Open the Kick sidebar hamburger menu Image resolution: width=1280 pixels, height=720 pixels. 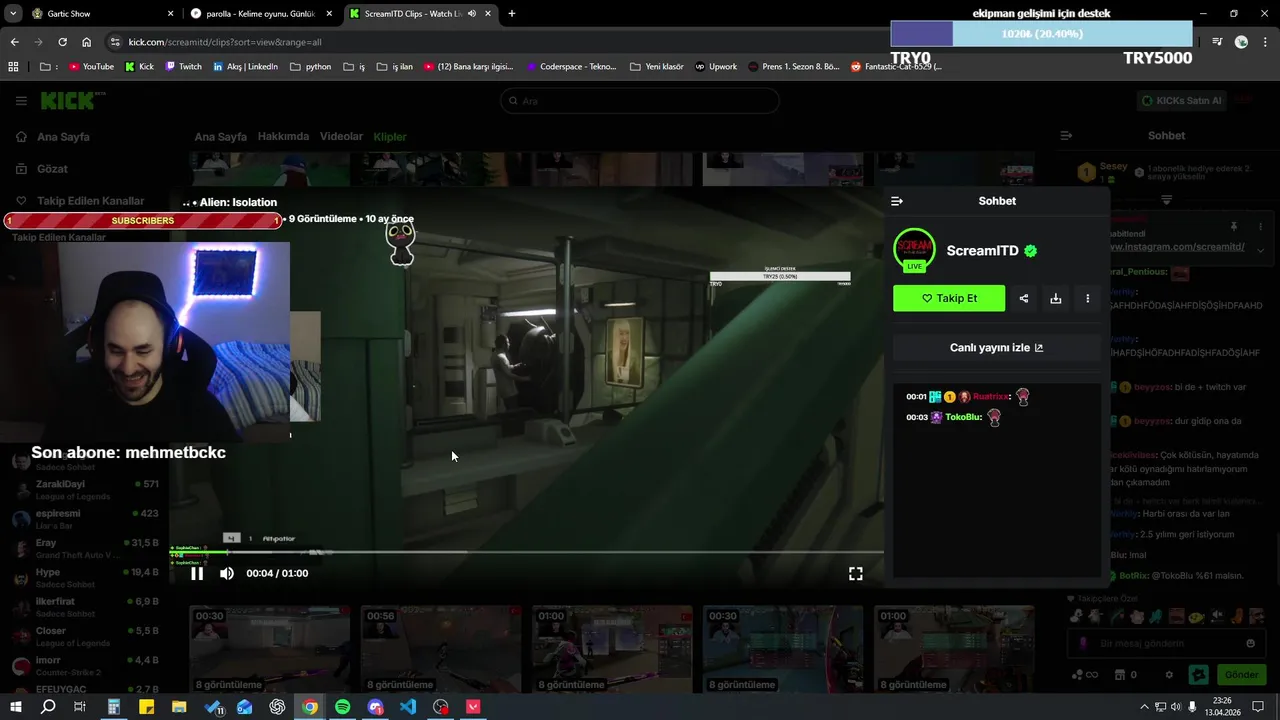tap(21, 101)
